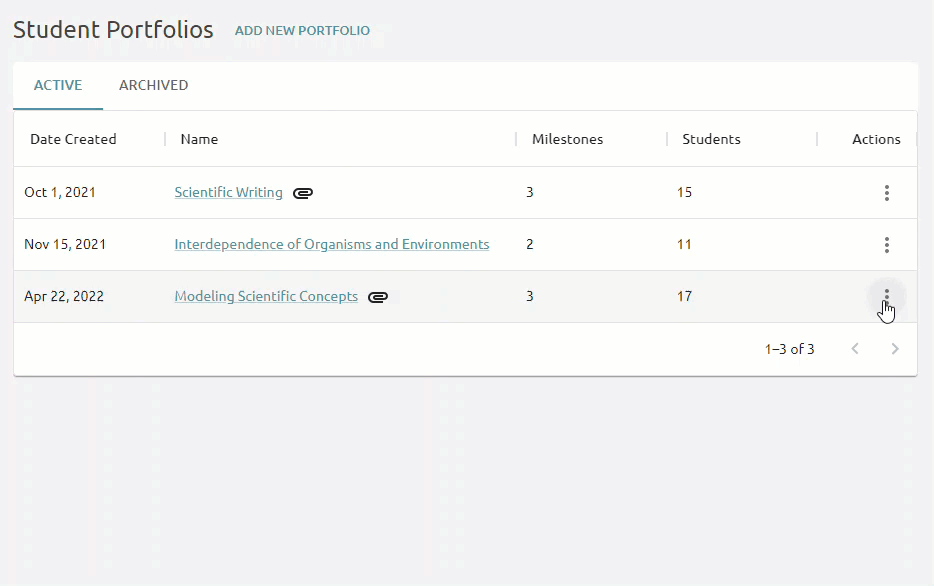Go to the previous page arrow
This screenshot has width=934, height=586.
coord(855,349)
